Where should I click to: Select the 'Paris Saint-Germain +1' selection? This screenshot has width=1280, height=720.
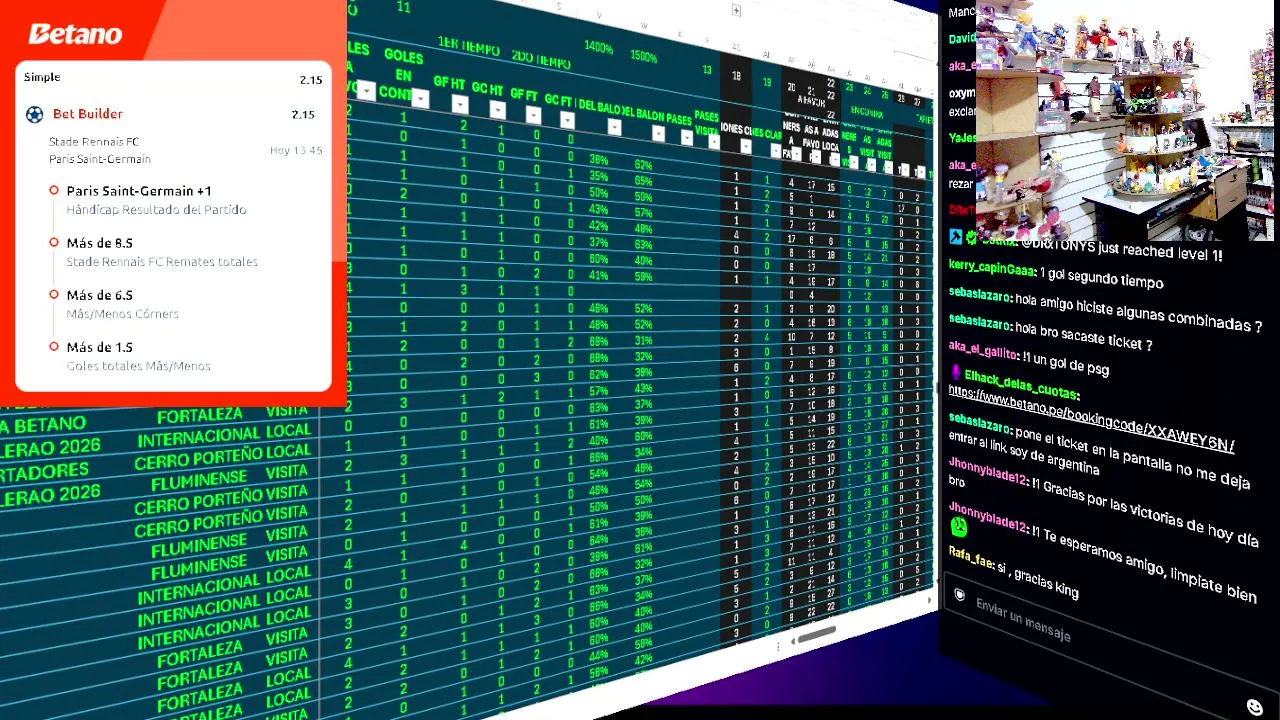pos(139,191)
